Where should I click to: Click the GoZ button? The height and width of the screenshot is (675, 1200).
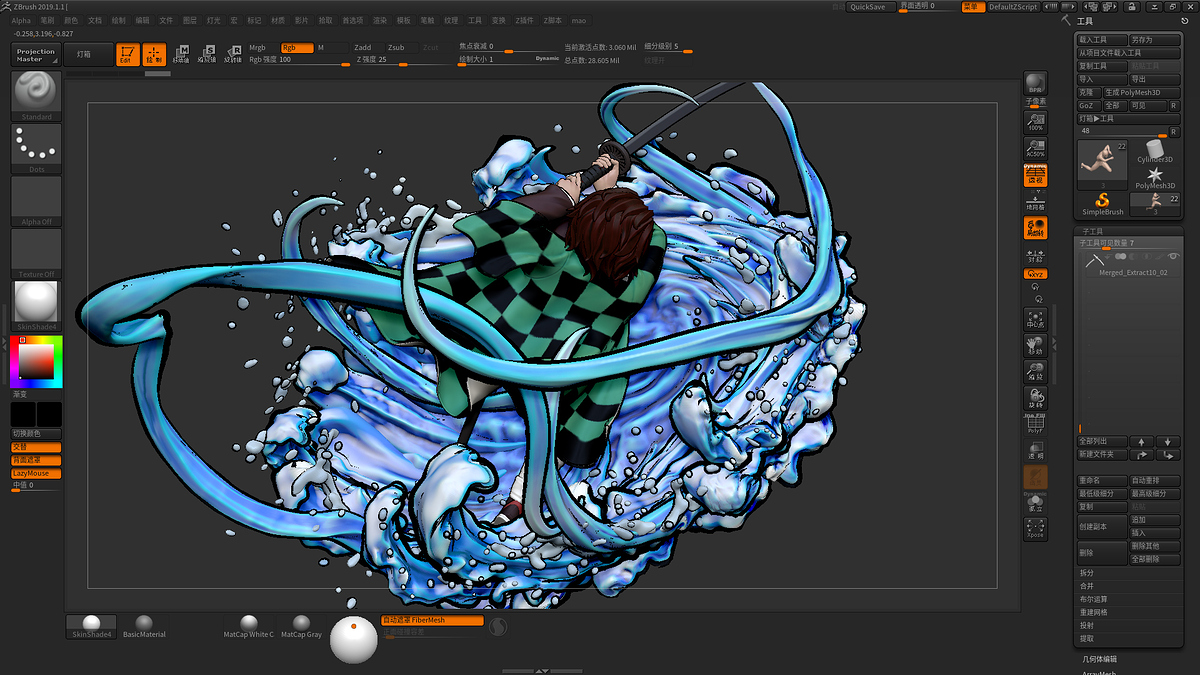[x=1088, y=105]
